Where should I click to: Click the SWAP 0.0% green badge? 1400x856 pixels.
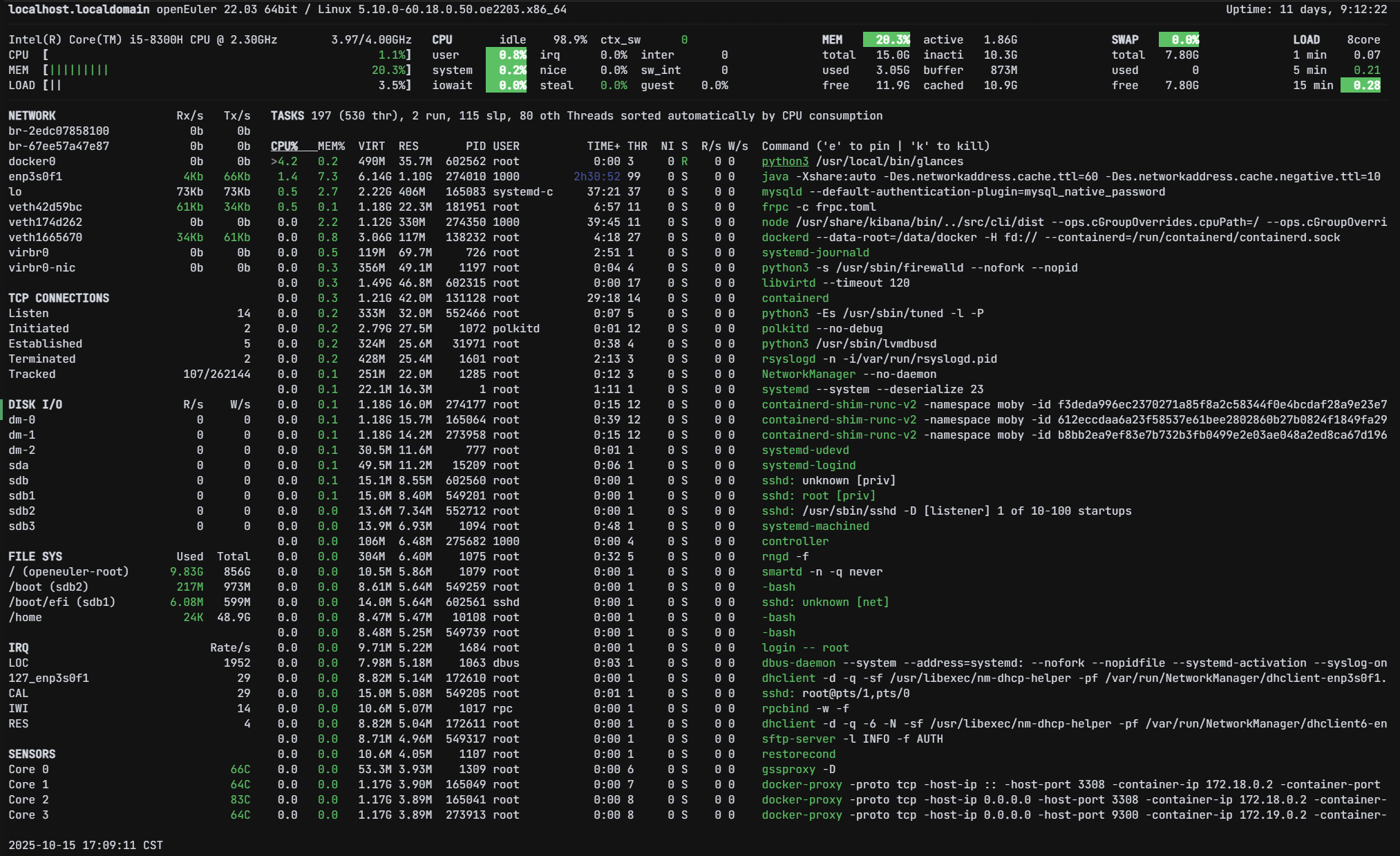[x=1179, y=39]
